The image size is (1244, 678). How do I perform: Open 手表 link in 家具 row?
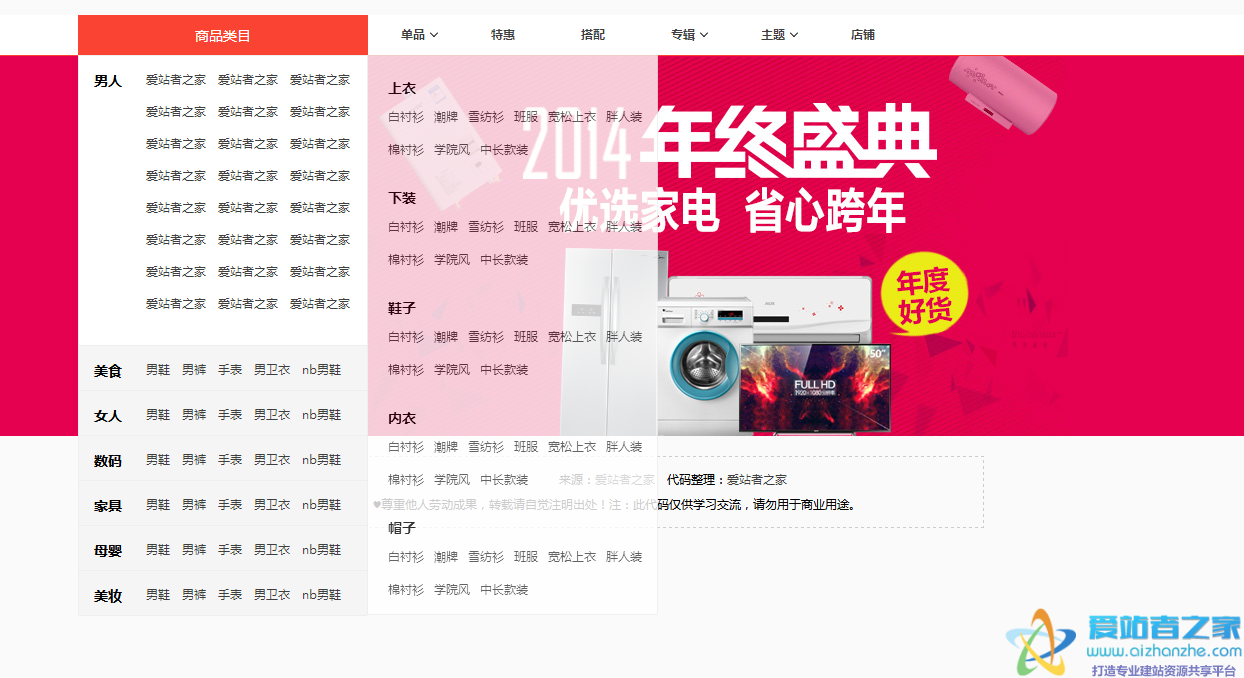pos(230,505)
